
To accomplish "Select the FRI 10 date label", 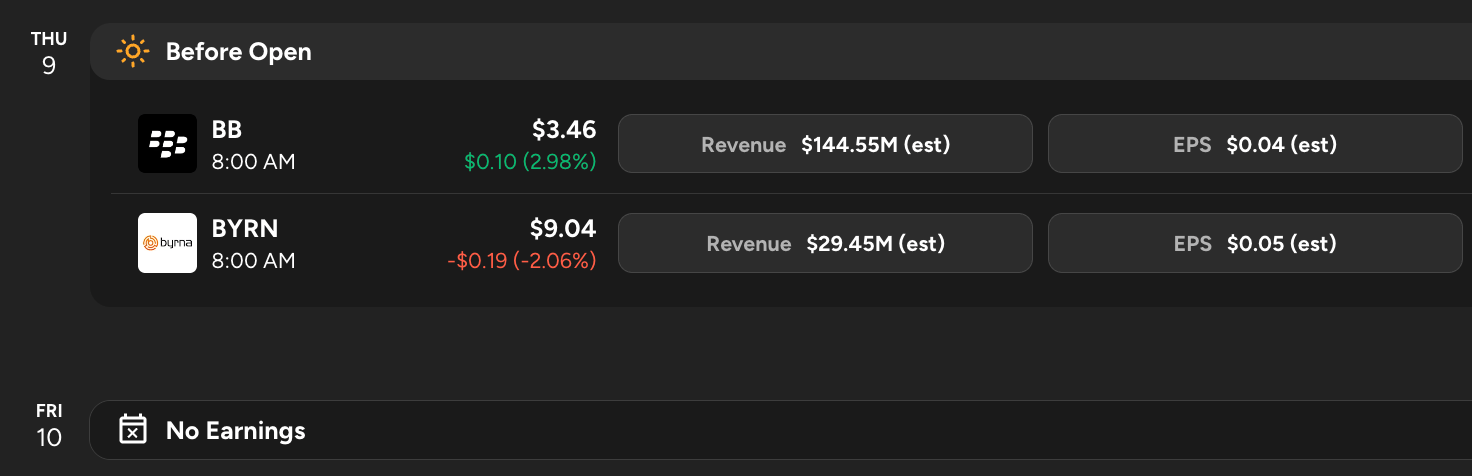I will (48, 426).
